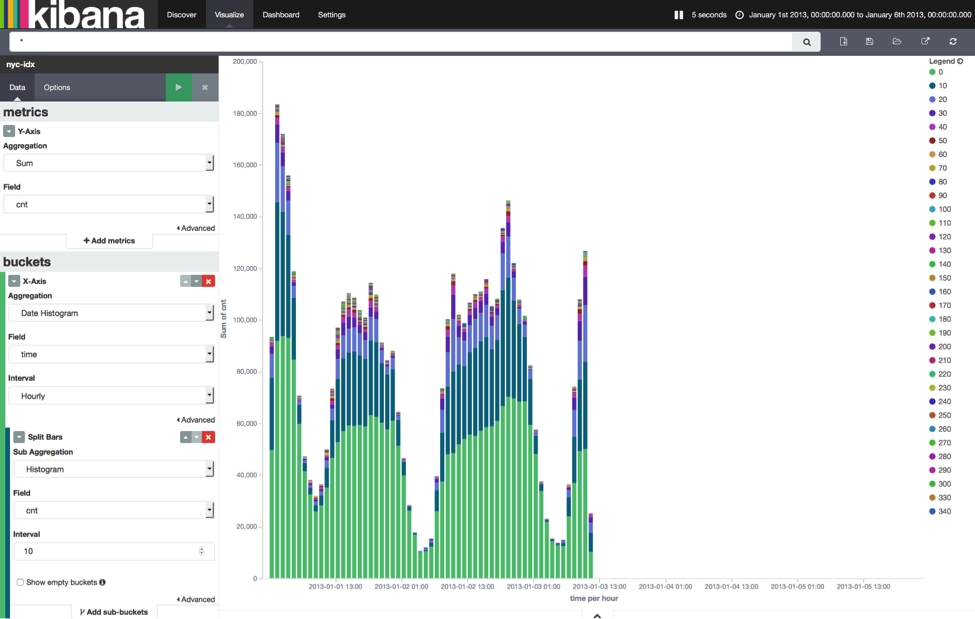975x619 pixels.
Task: Click the share visualization icon
Action: pos(925,42)
